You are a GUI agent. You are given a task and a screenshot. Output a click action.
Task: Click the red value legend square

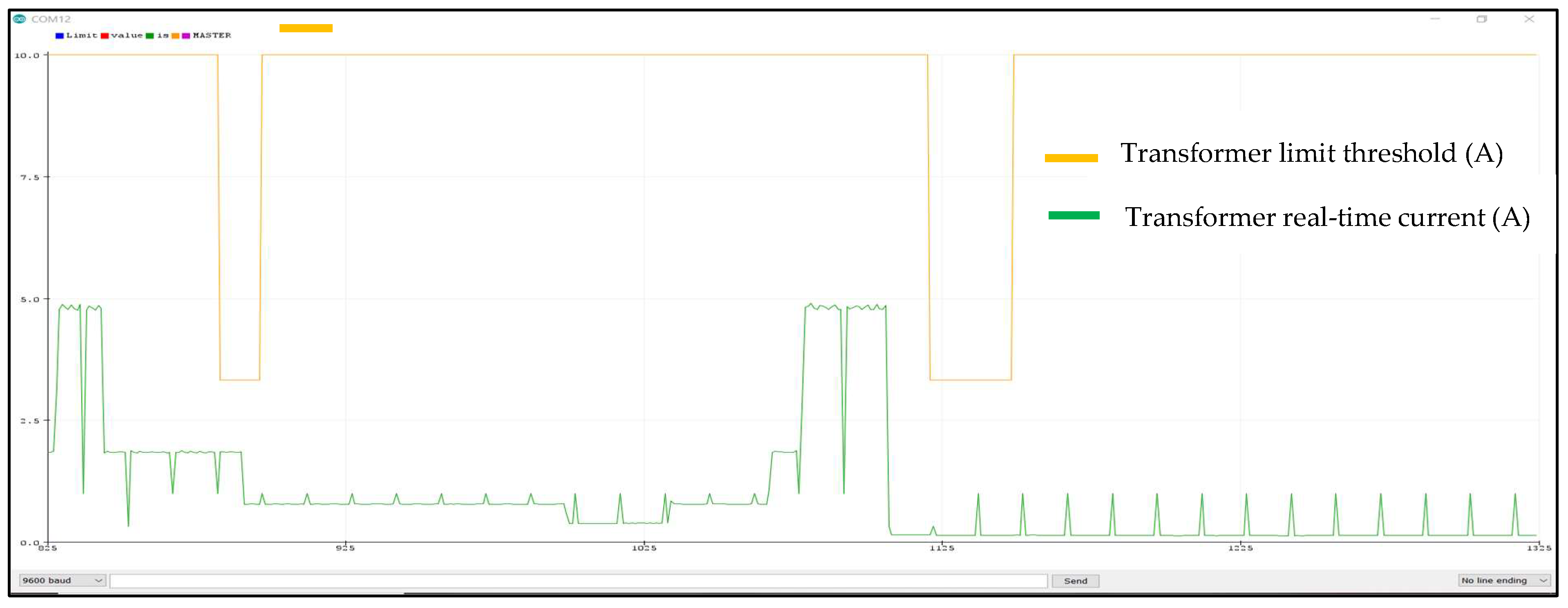click(x=105, y=36)
